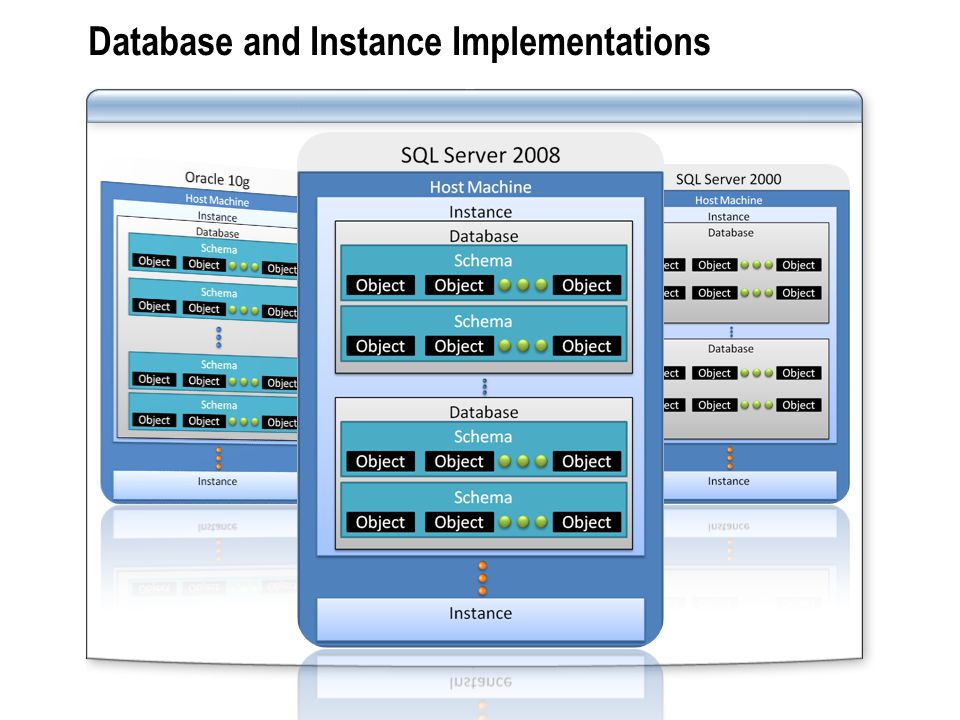Click the rightmost "Object" in SQL Server 2000's upper Database top row
Image resolution: width=960 pixels, height=720 pixels.
[x=798, y=265]
